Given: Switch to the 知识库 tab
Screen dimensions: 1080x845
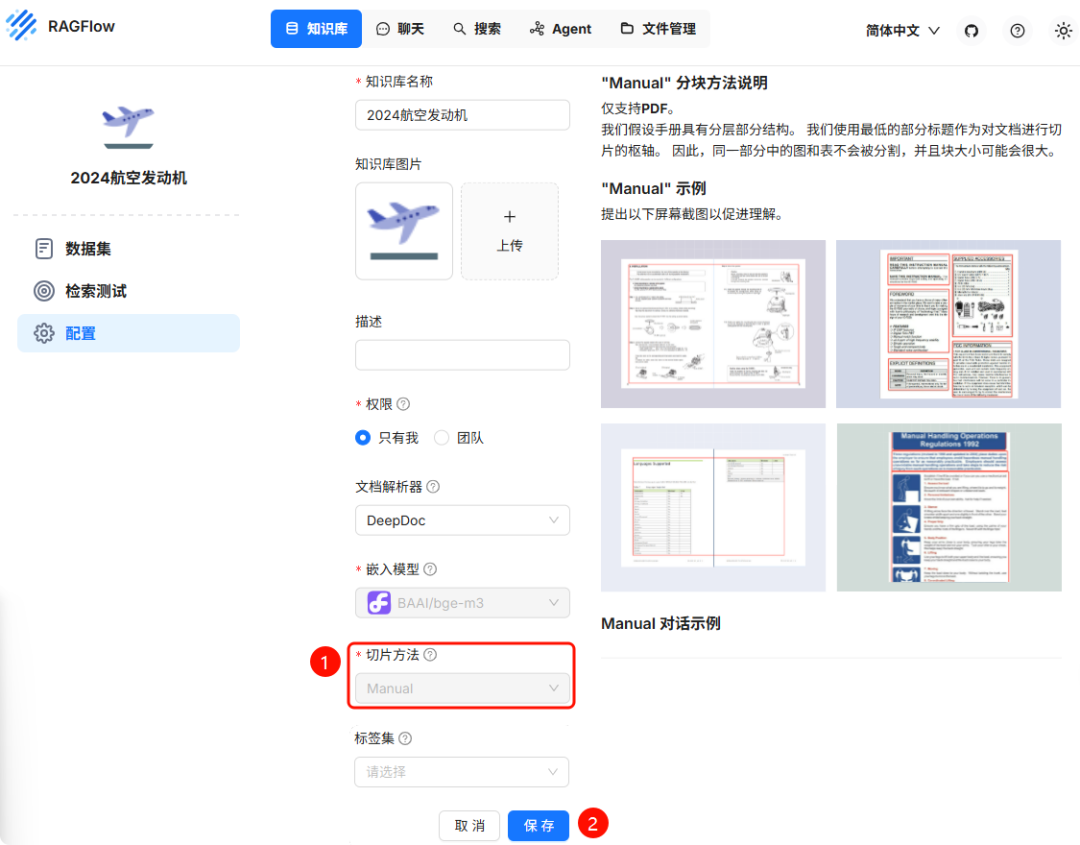Looking at the screenshot, I should click(316, 29).
